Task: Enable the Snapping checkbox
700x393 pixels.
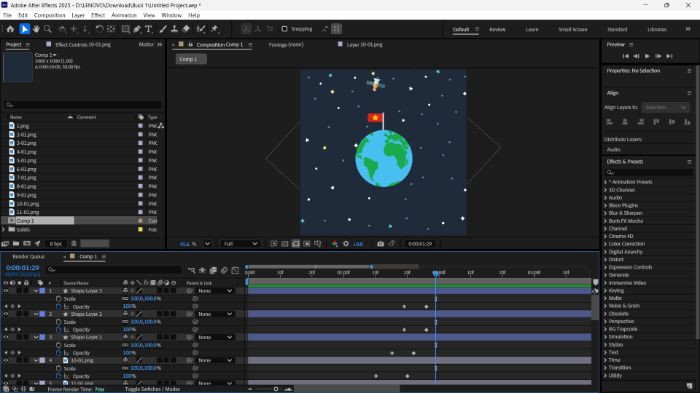Action: pyautogui.click(x=284, y=29)
